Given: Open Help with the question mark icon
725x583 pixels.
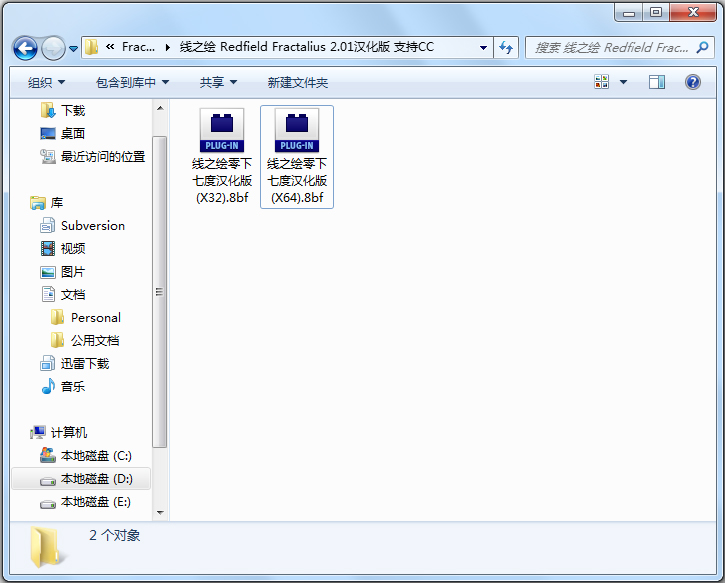Looking at the screenshot, I should coord(693,82).
